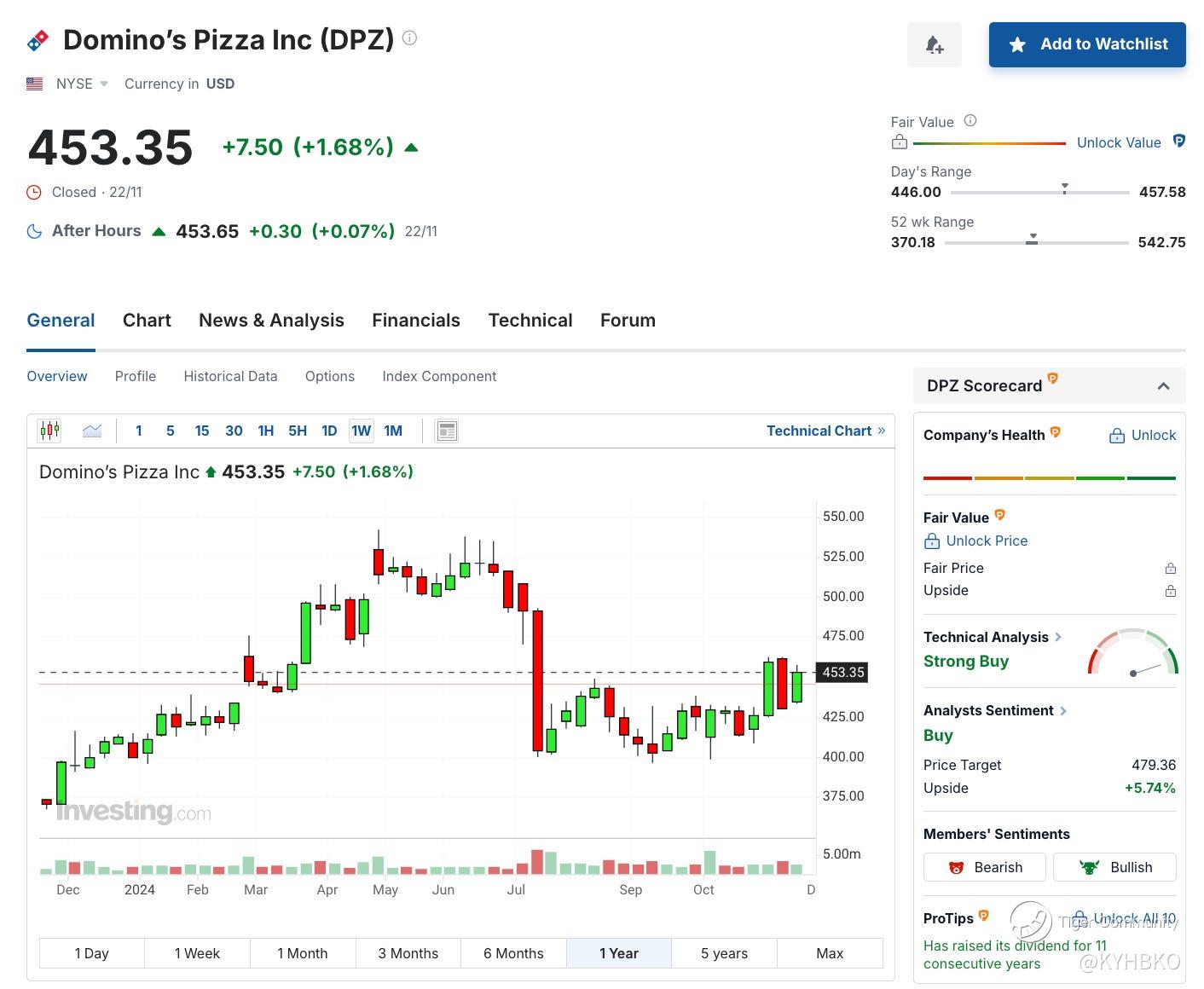Screen dimensions: 1204x989
Task: Open the Technical Chart link
Action: coord(825,431)
